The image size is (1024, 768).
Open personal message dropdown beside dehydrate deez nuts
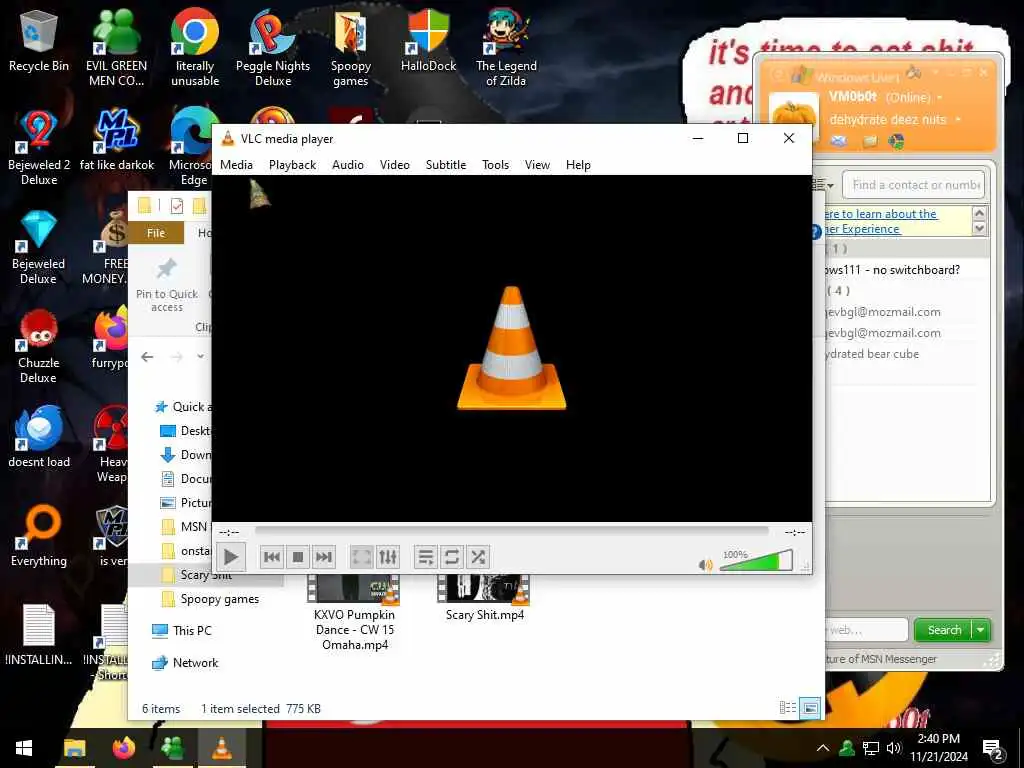point(957,120)
